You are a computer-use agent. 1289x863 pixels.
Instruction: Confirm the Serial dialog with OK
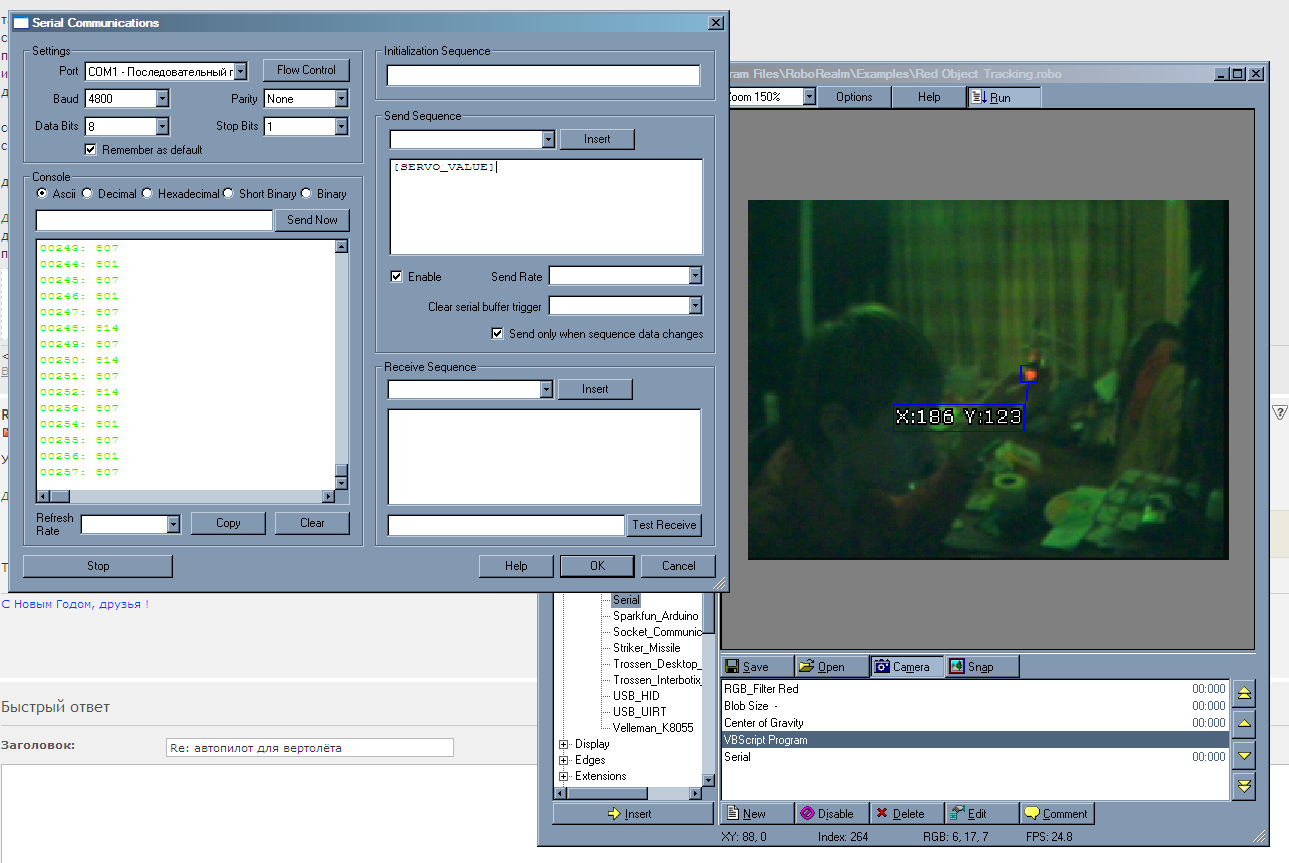pos(597,566)
